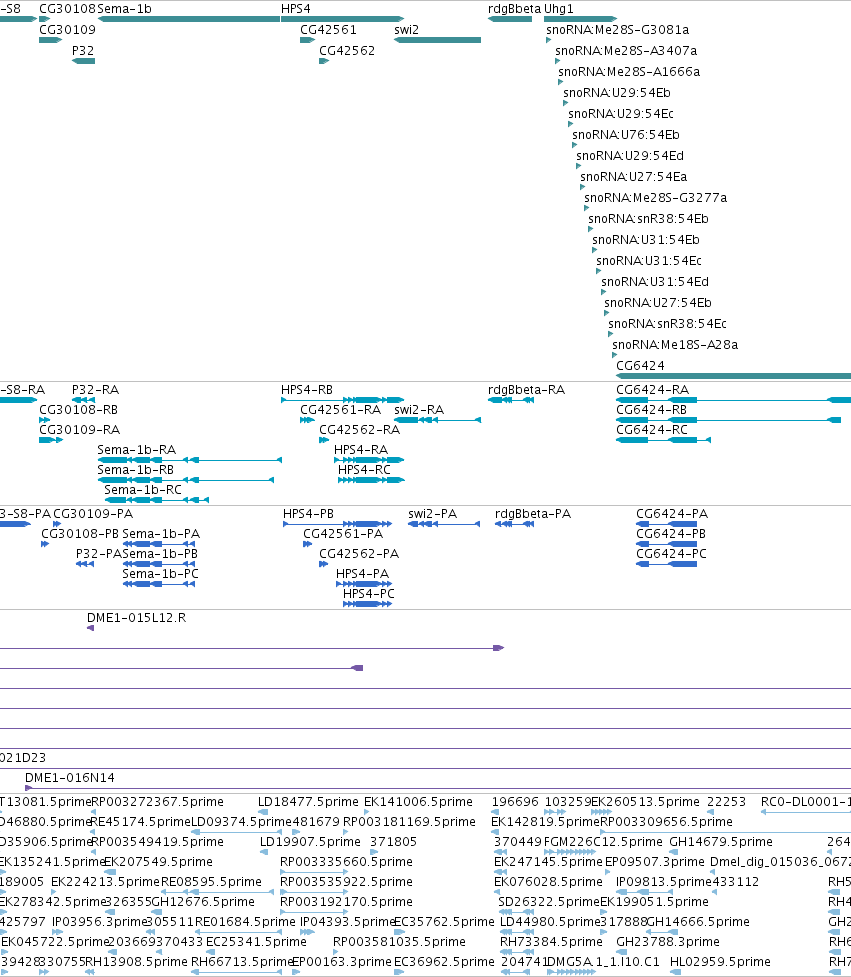Select snoRNA:U31:54Ec feature label
The image size is (851, 977).
coord(649,260)
